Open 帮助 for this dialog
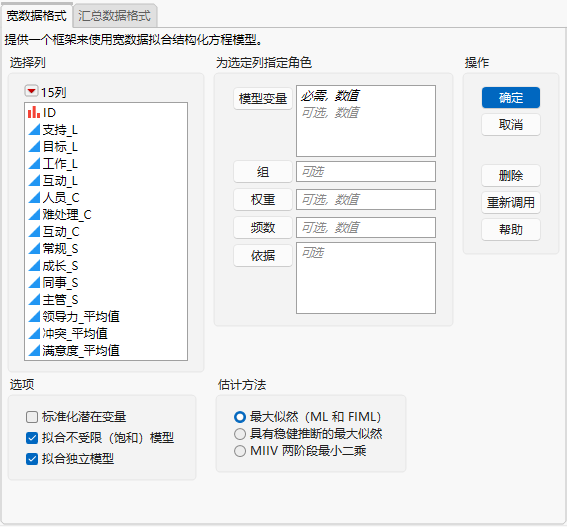Screen dimensions: 567x527 (x=511, y=229)
